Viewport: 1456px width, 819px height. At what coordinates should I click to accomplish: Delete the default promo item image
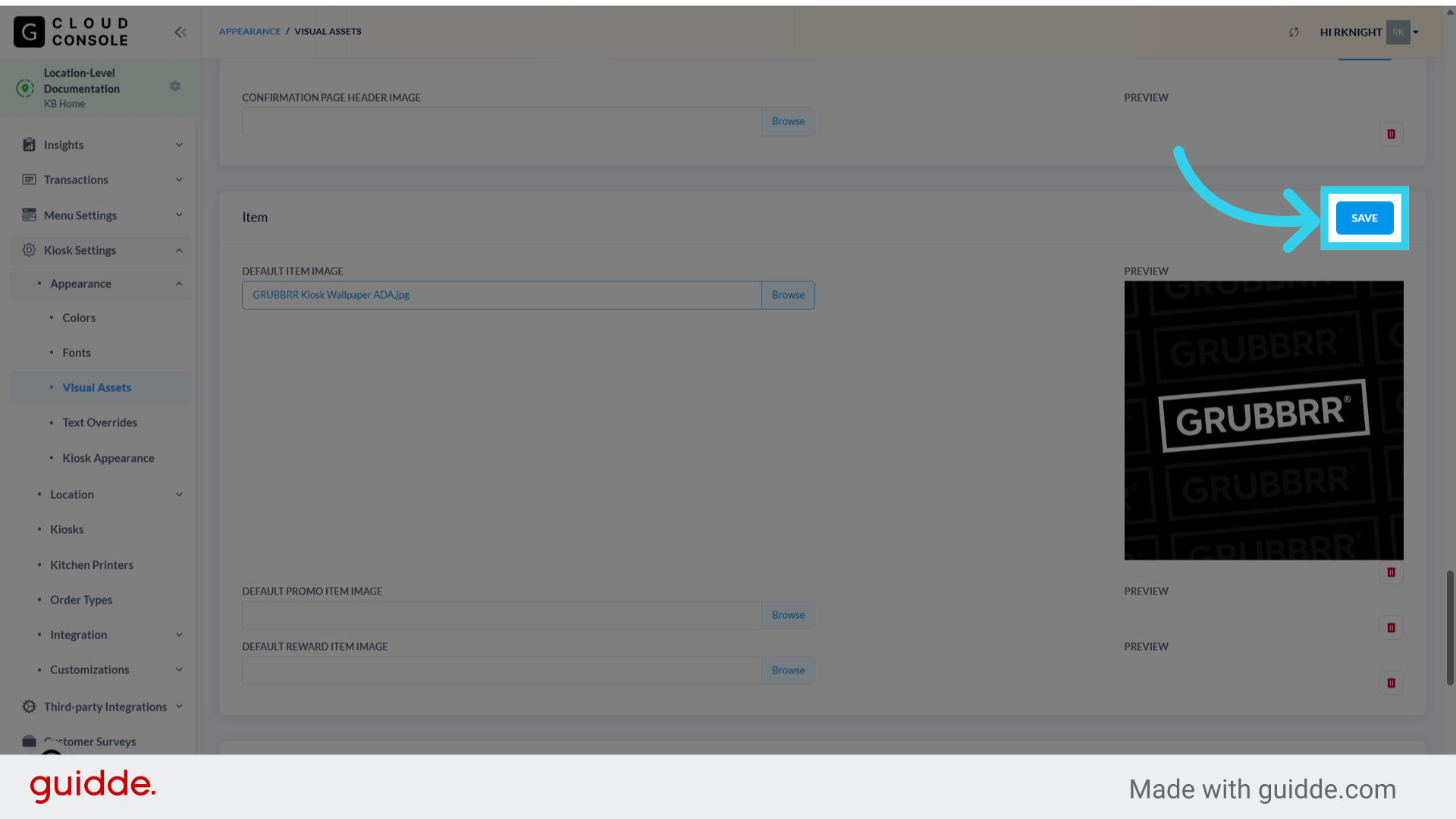point(1391,628)
